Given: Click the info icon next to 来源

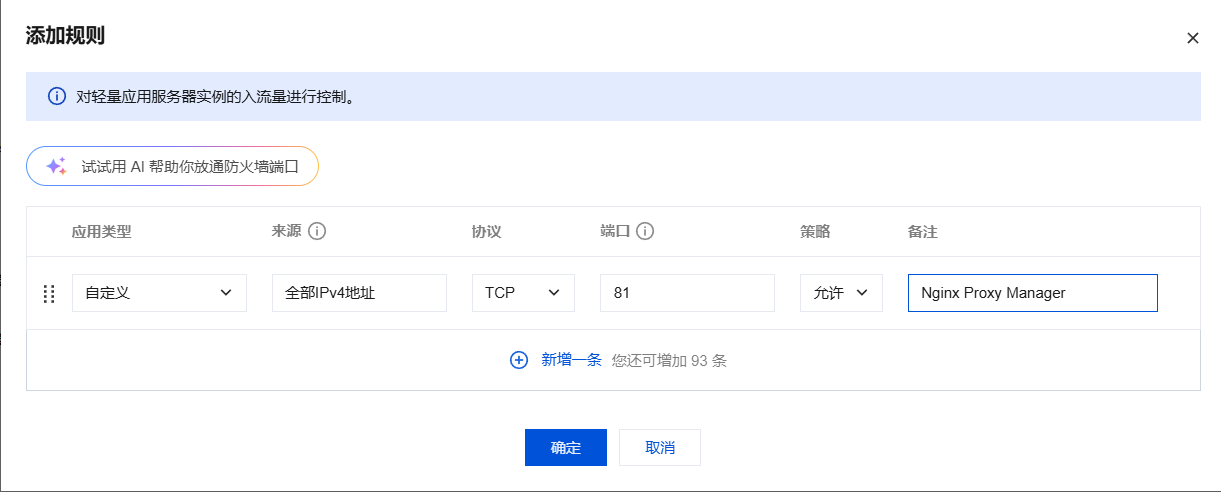Looking at the screenshot, I should point(317,231).
